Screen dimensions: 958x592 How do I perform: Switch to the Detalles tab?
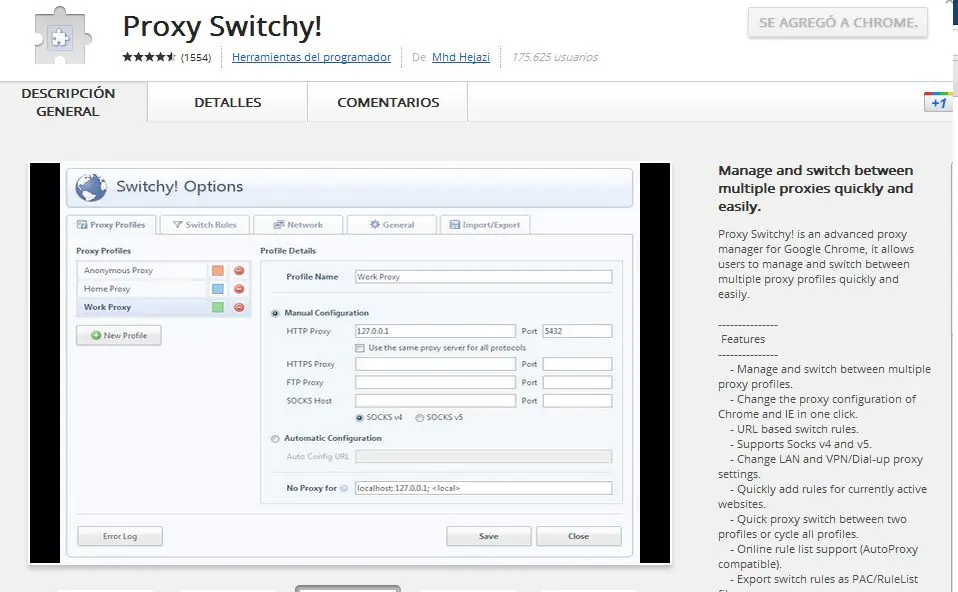coord(227,102)
